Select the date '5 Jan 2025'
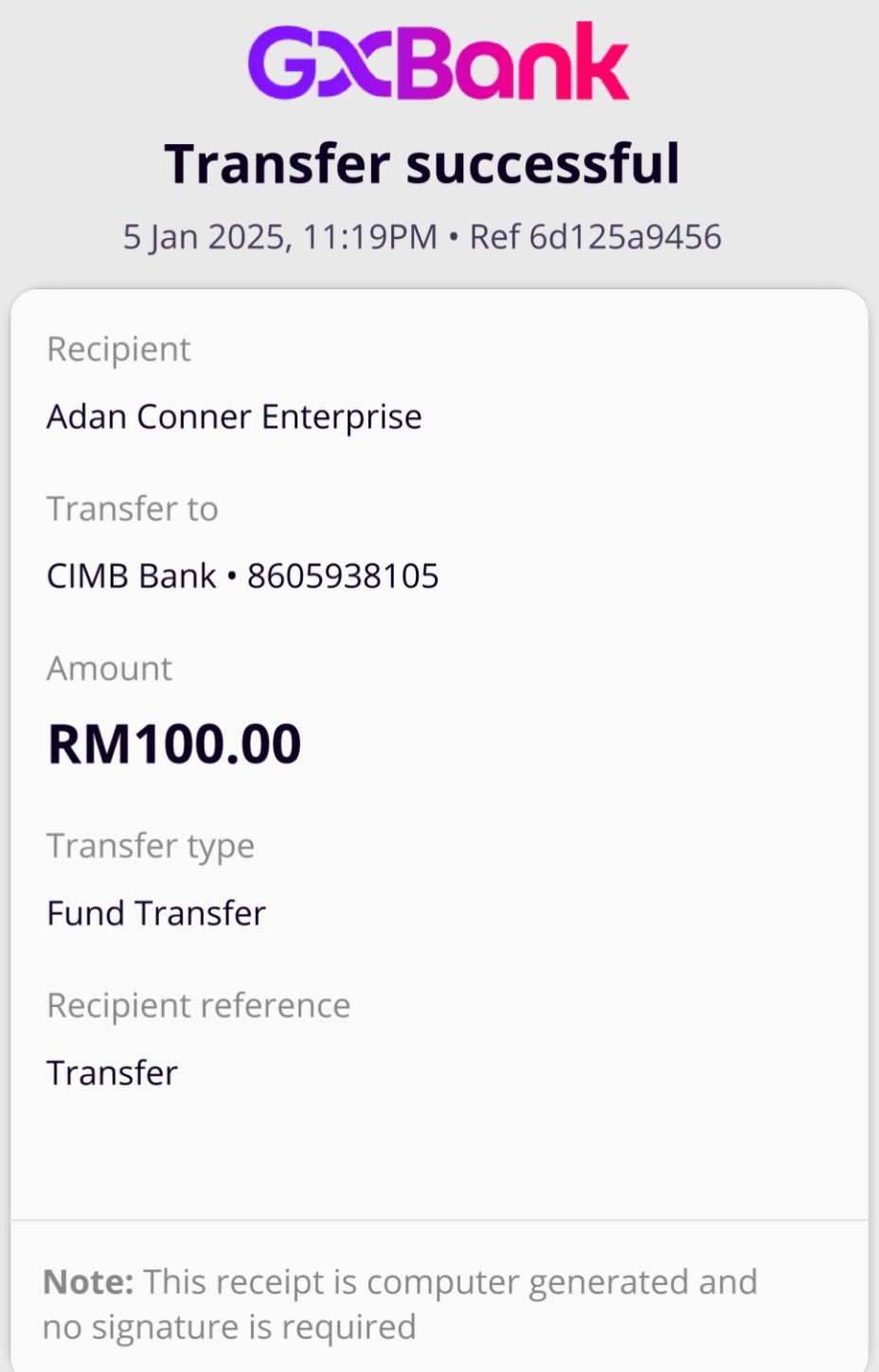 pos(204,237)
